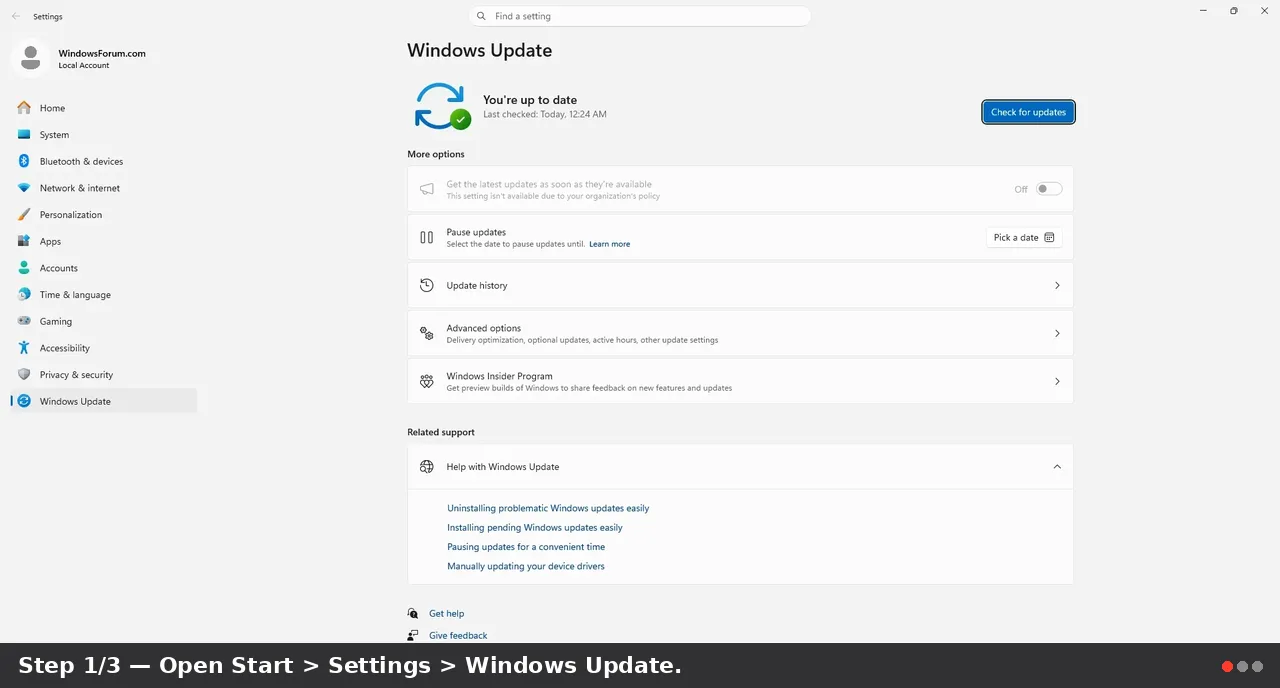
Task: Click the System monitor icon
Action: click(24, 135)
